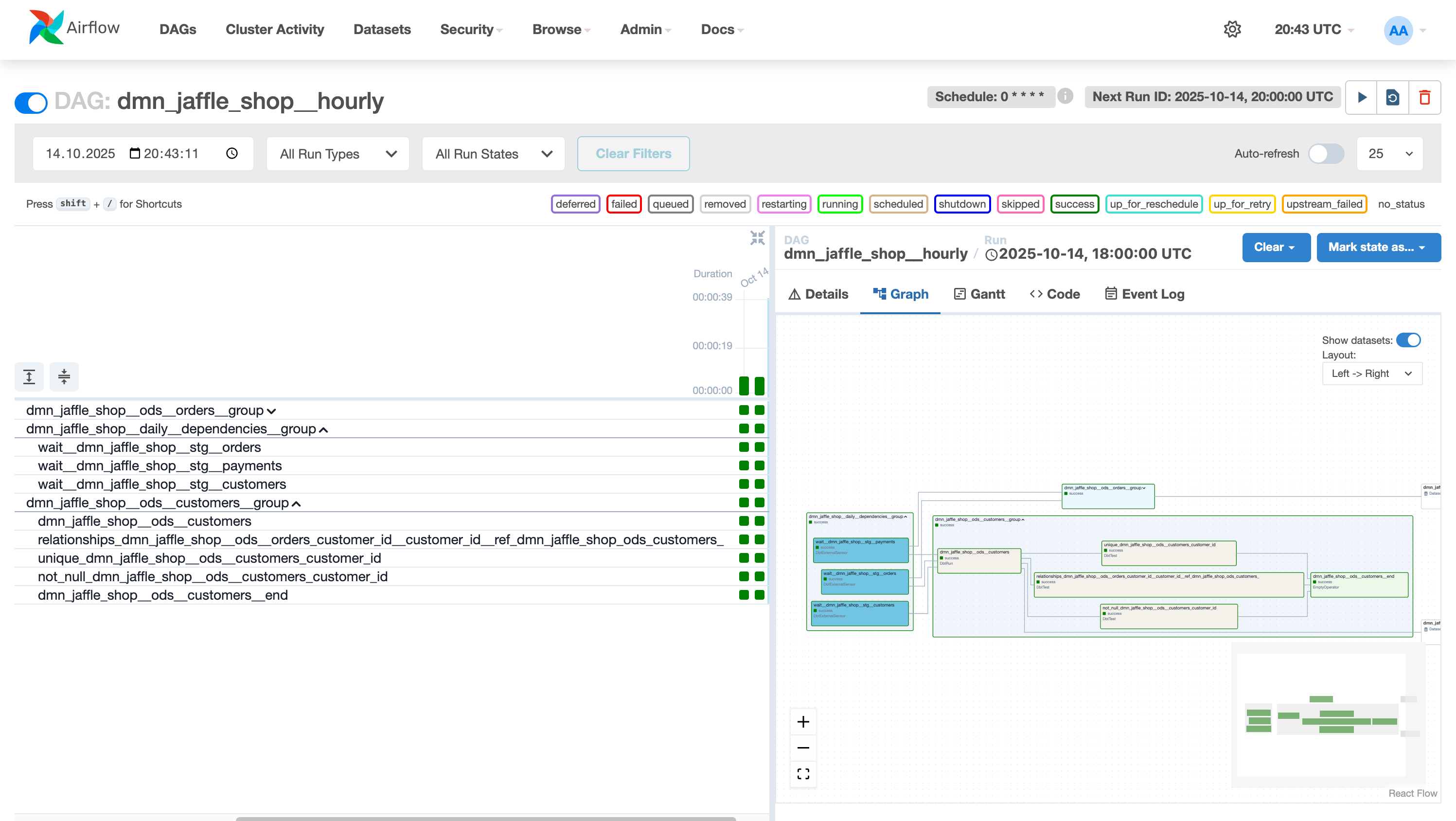Viewport: 1456px width, 821px height.
Task: Open the Left -> Right layout dropdown
Action: (1371, 374)
